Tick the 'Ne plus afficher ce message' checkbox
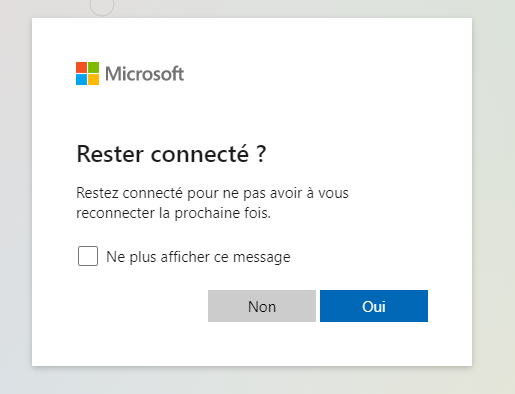The width and height of the screenshot is (515, 394). 88,256
